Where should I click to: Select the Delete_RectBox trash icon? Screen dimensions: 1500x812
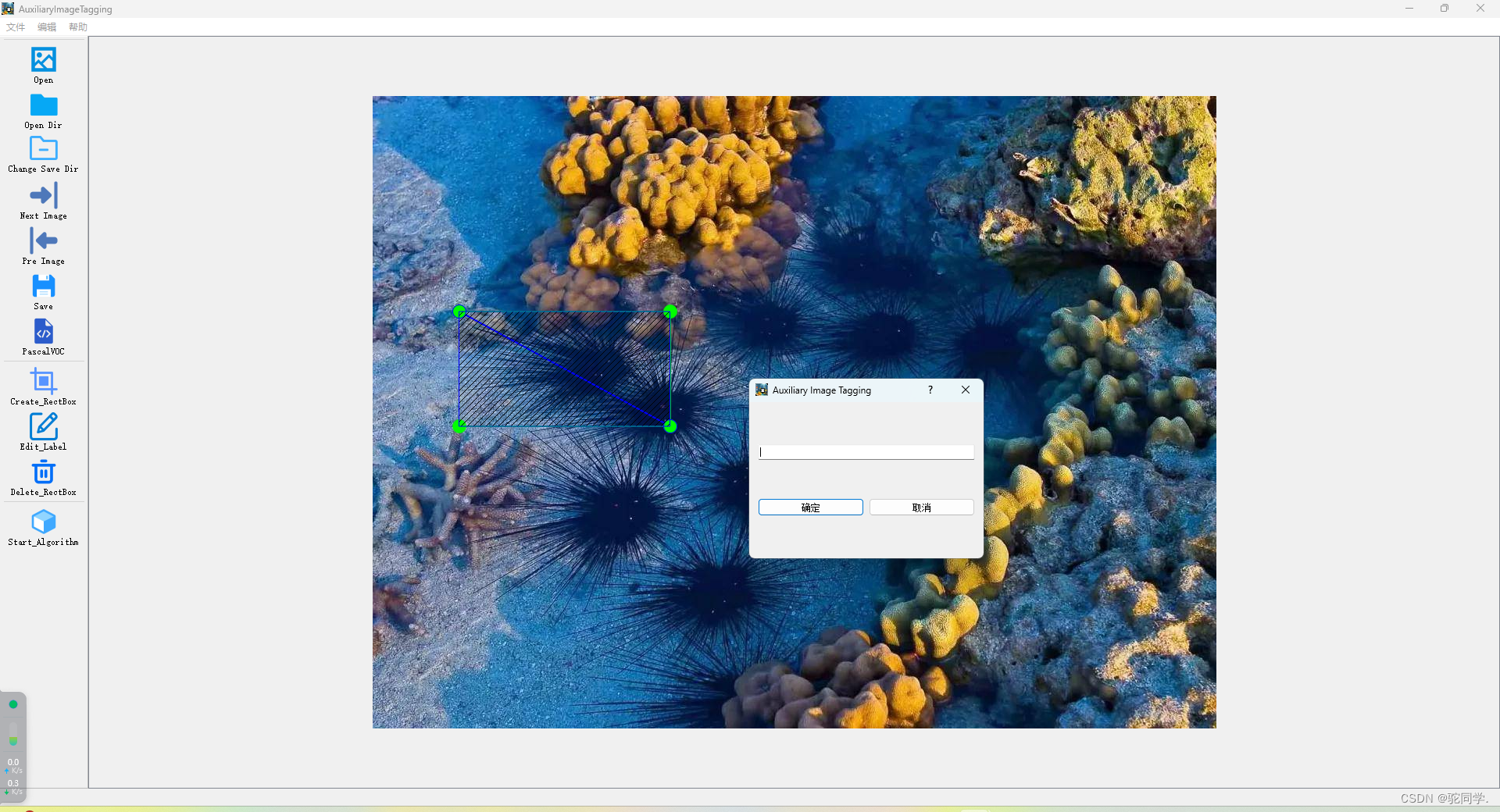(44, 472)
